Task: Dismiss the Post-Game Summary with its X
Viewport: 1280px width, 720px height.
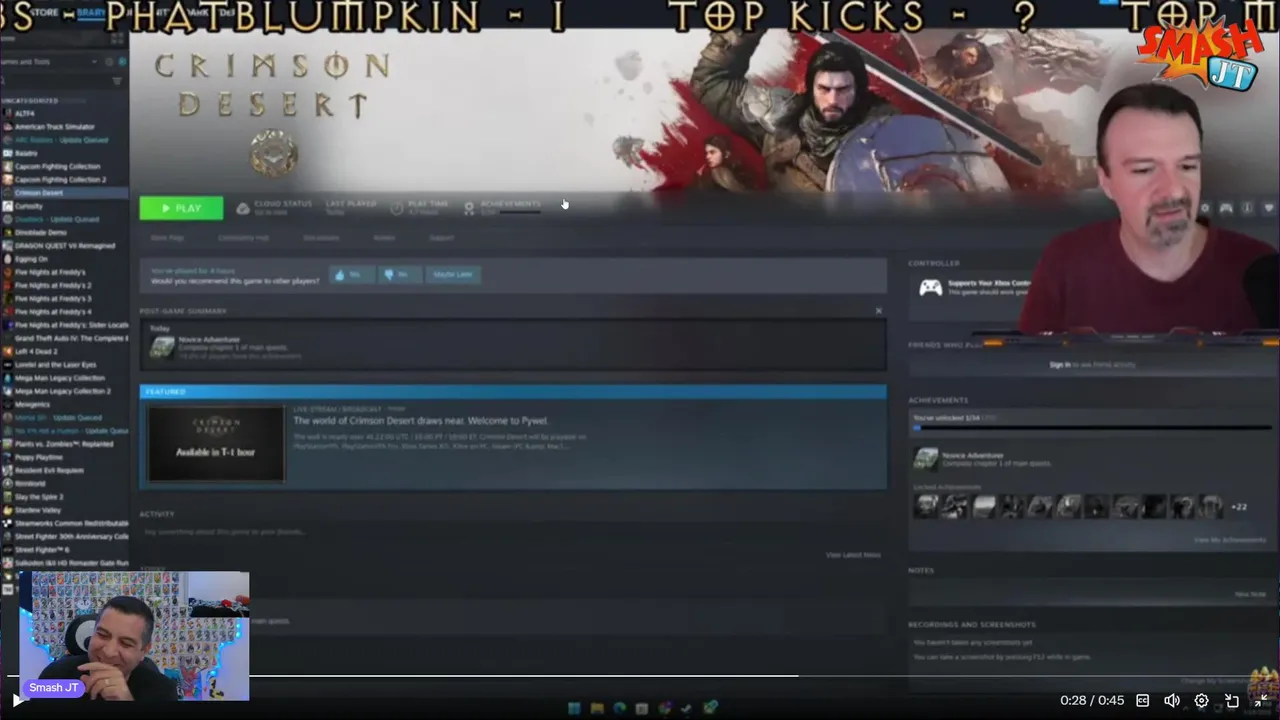Action: pos(879,311)
